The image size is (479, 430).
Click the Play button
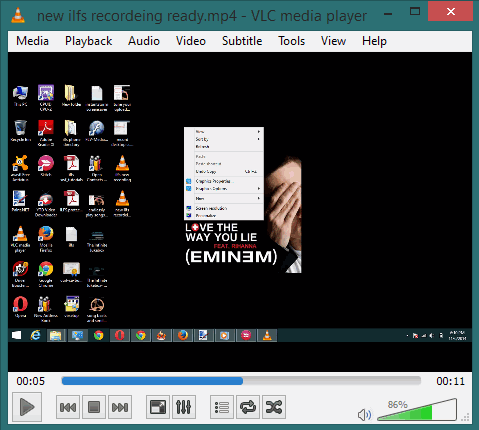(x=27, y=407)
